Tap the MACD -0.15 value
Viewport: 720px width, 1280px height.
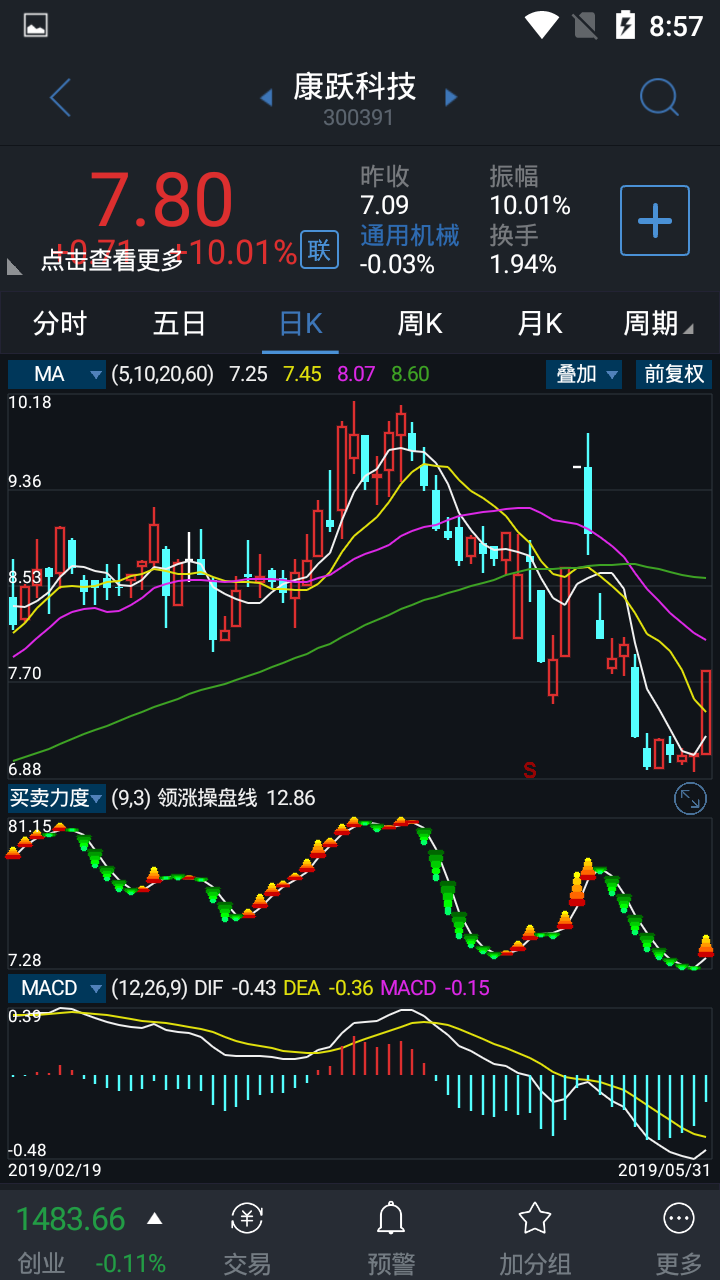tap(435, 988)
